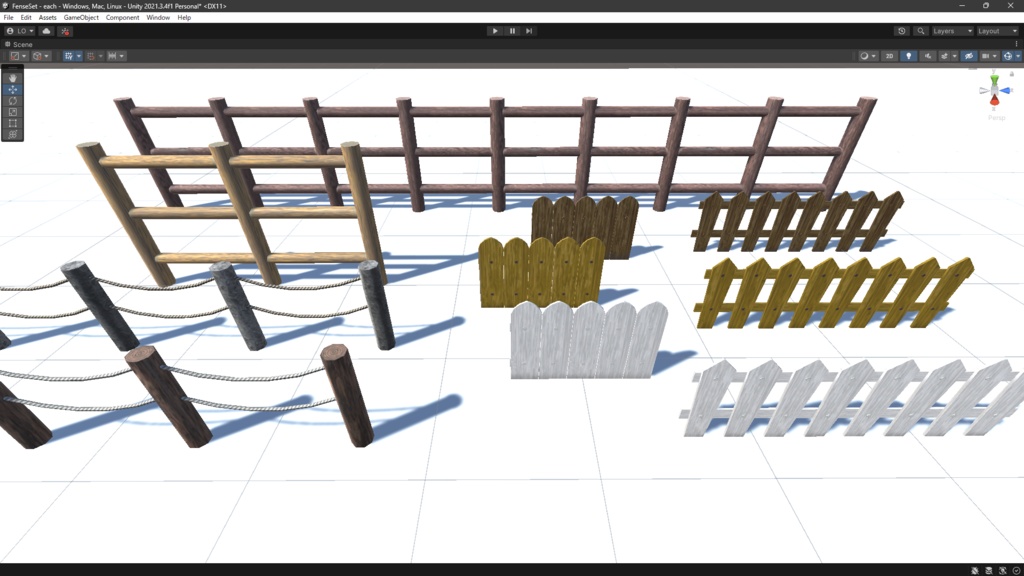Click the snap increment icon
Screen dimensions: 1024x576
coord(112,56)
